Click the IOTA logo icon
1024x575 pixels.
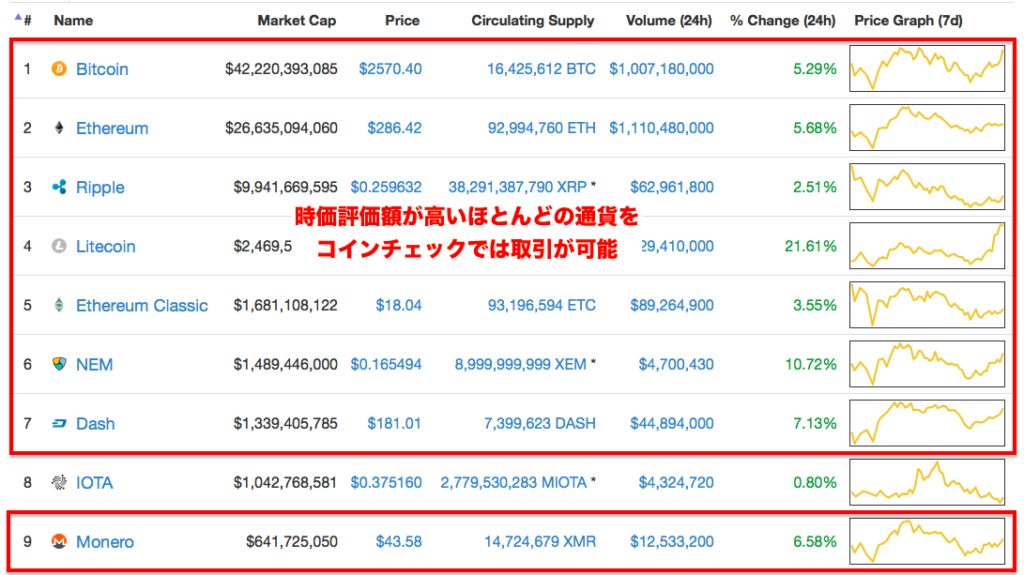(x=59, y=483)
